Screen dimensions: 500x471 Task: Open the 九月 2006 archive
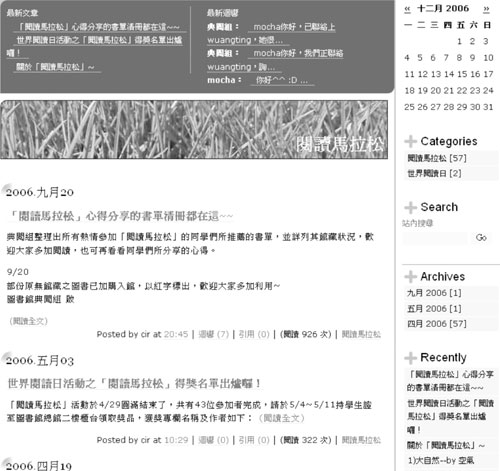tap(434, 293)
